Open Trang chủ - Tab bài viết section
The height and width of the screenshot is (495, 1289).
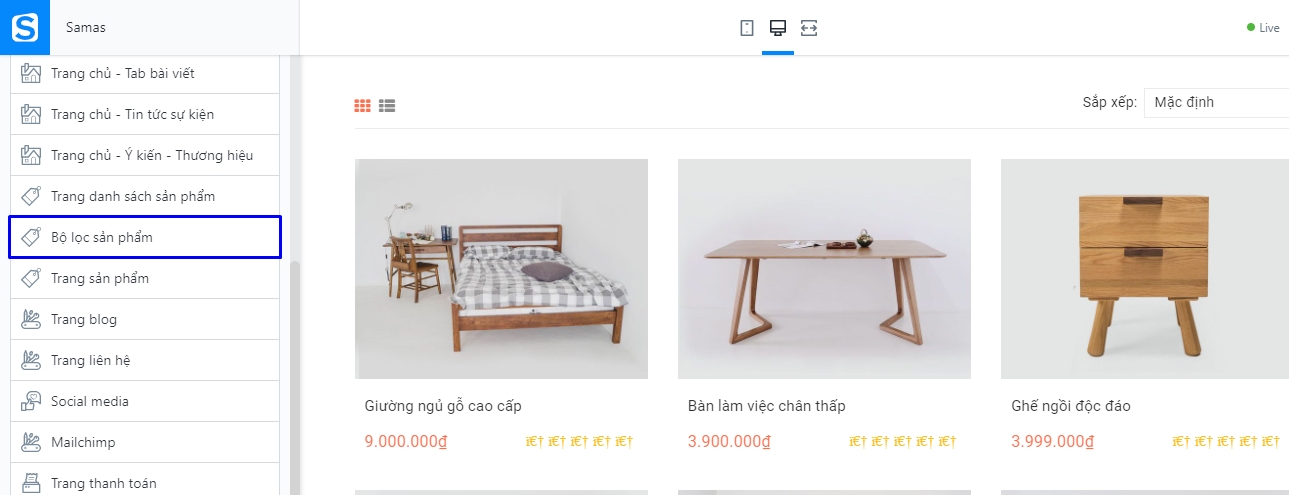pos(145,74)
